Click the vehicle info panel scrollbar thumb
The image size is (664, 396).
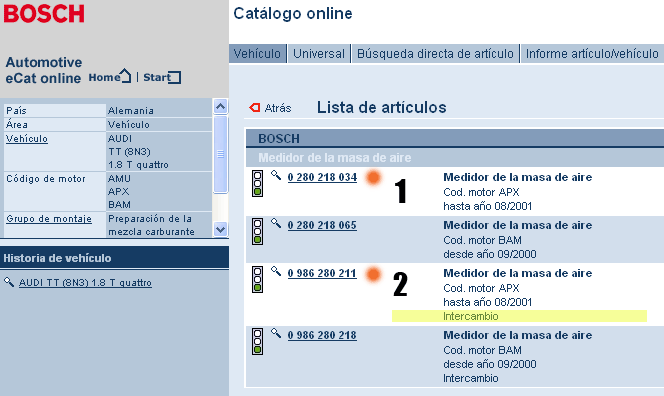[220, 154]
